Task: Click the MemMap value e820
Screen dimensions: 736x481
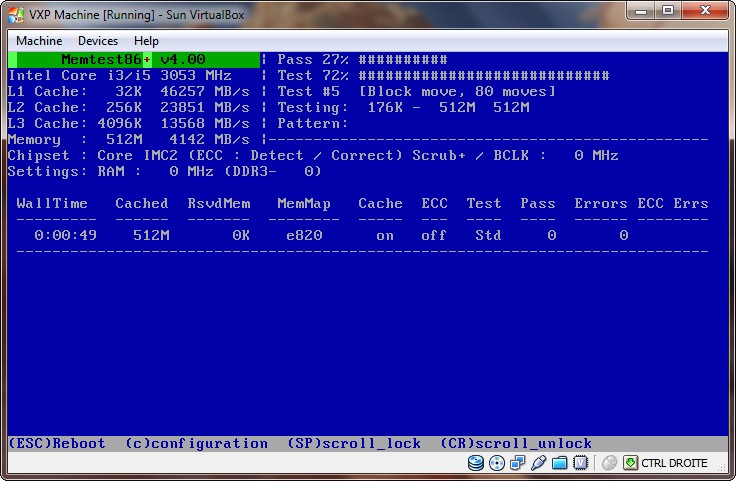Action: [304, 235]
